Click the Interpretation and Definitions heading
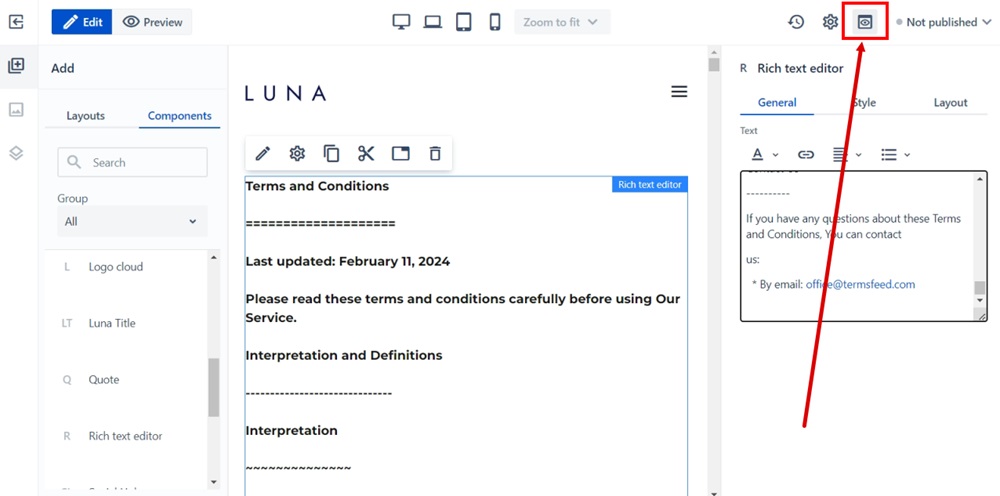The height and width of the screenshot is (496, 1000). pos(344,355)
